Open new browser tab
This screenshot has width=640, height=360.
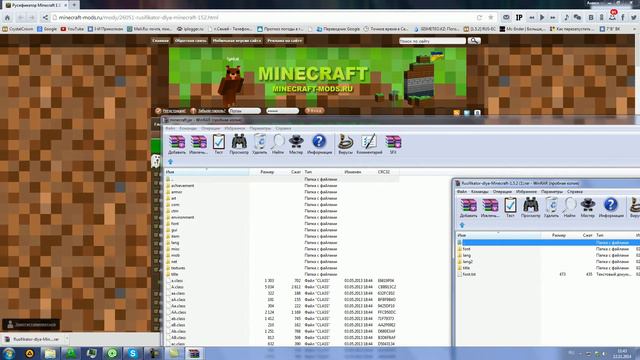[74, 5]
